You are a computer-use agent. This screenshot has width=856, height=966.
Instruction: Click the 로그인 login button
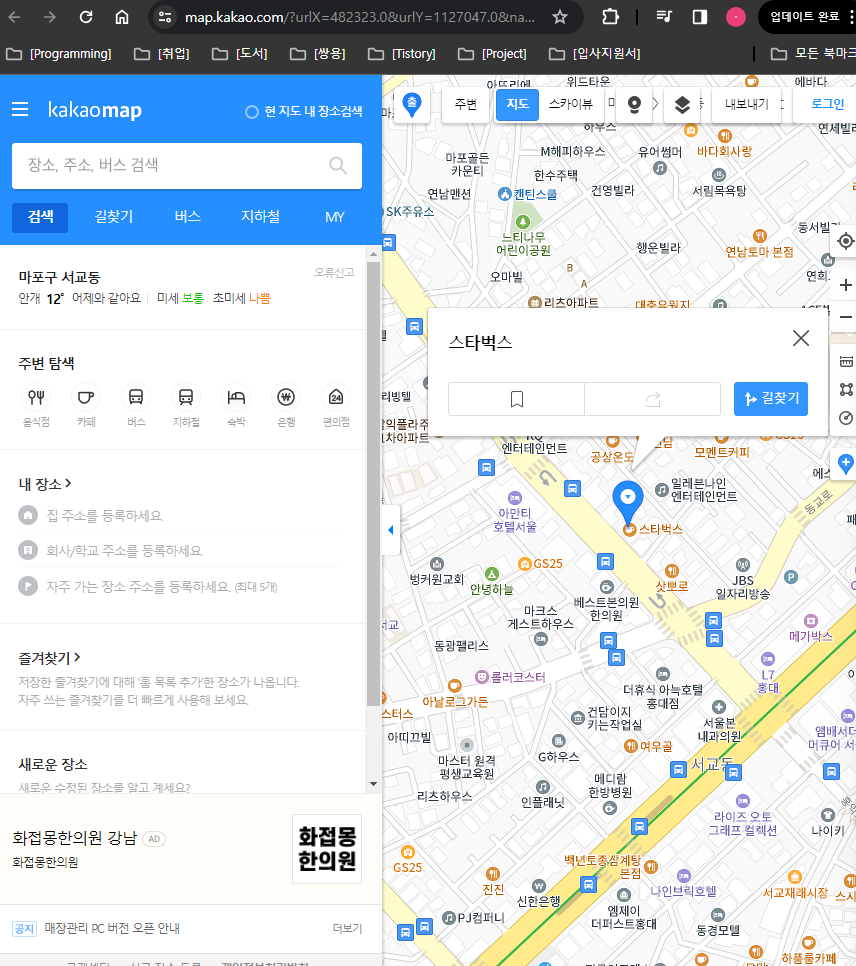coord(827,104)
